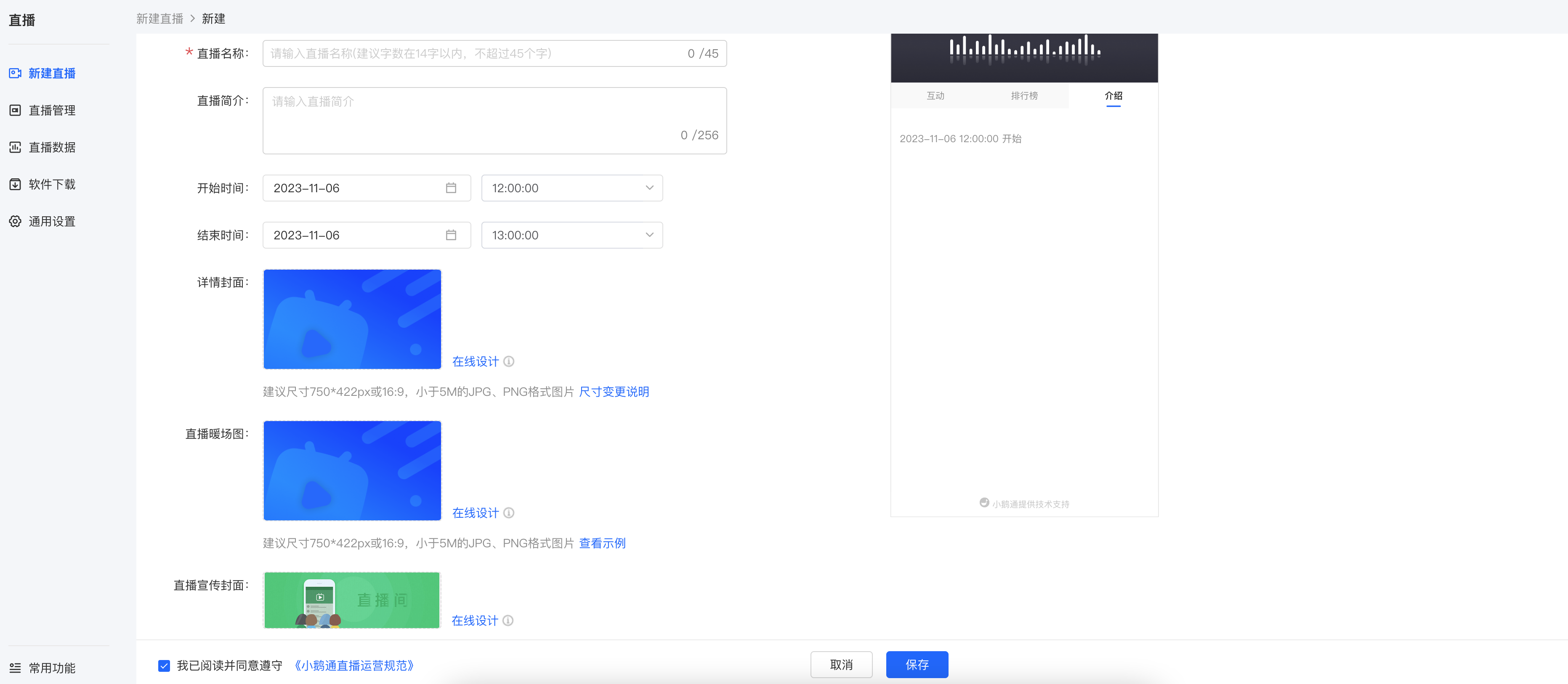
Task: Click the 新建直播 camera icon in sidebar
Action: pyautogui.click(x=15, y=73)
